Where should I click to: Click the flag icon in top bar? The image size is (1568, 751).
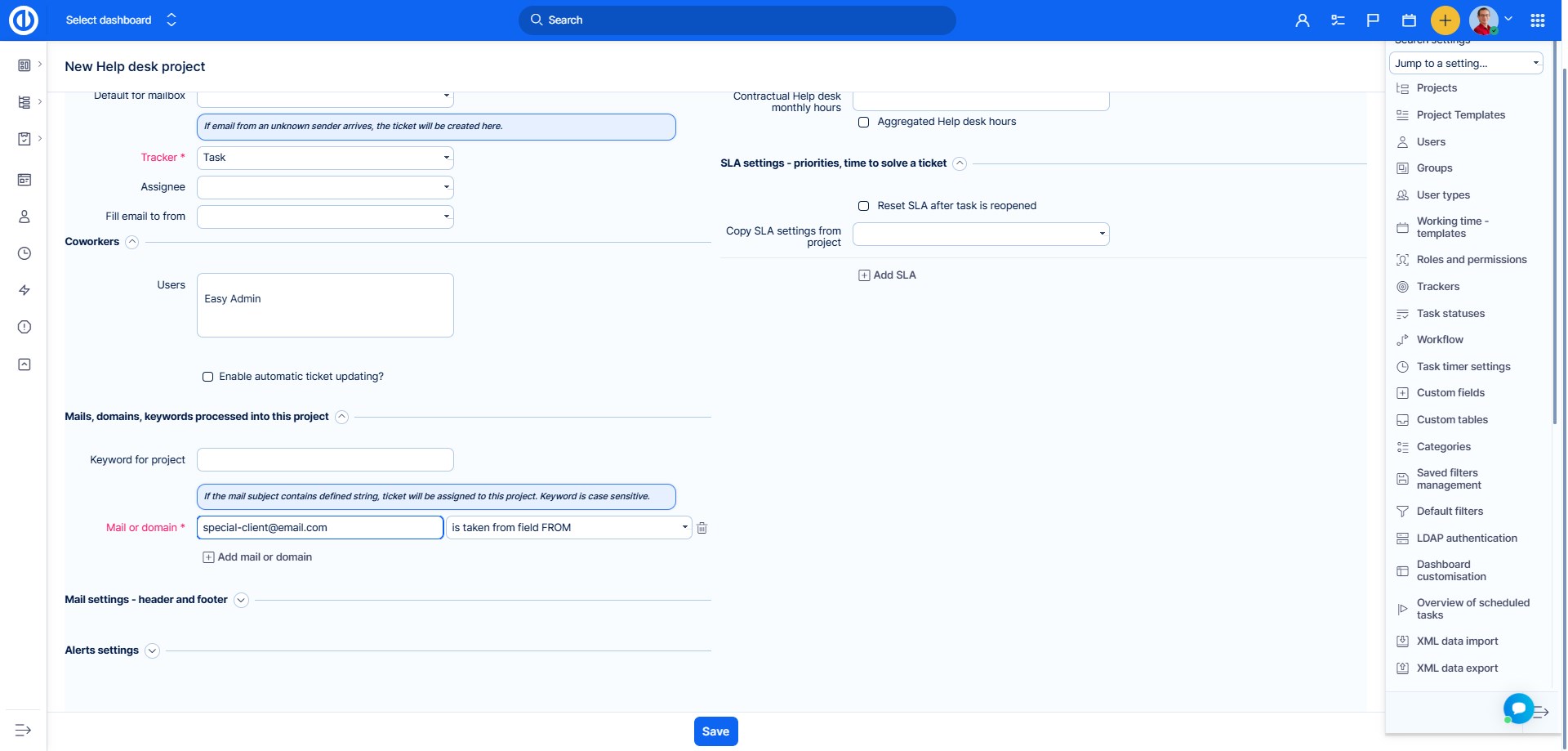(1373, 20)
